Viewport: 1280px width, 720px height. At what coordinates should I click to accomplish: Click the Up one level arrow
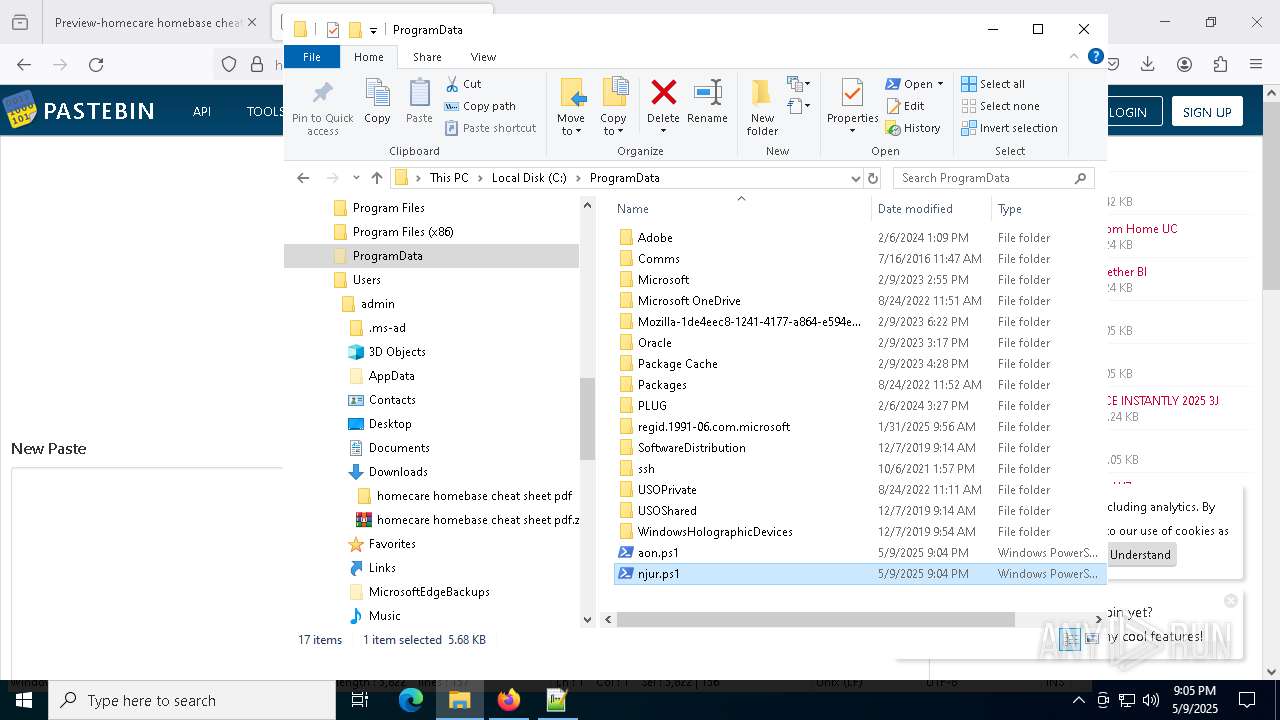point(376,178)
